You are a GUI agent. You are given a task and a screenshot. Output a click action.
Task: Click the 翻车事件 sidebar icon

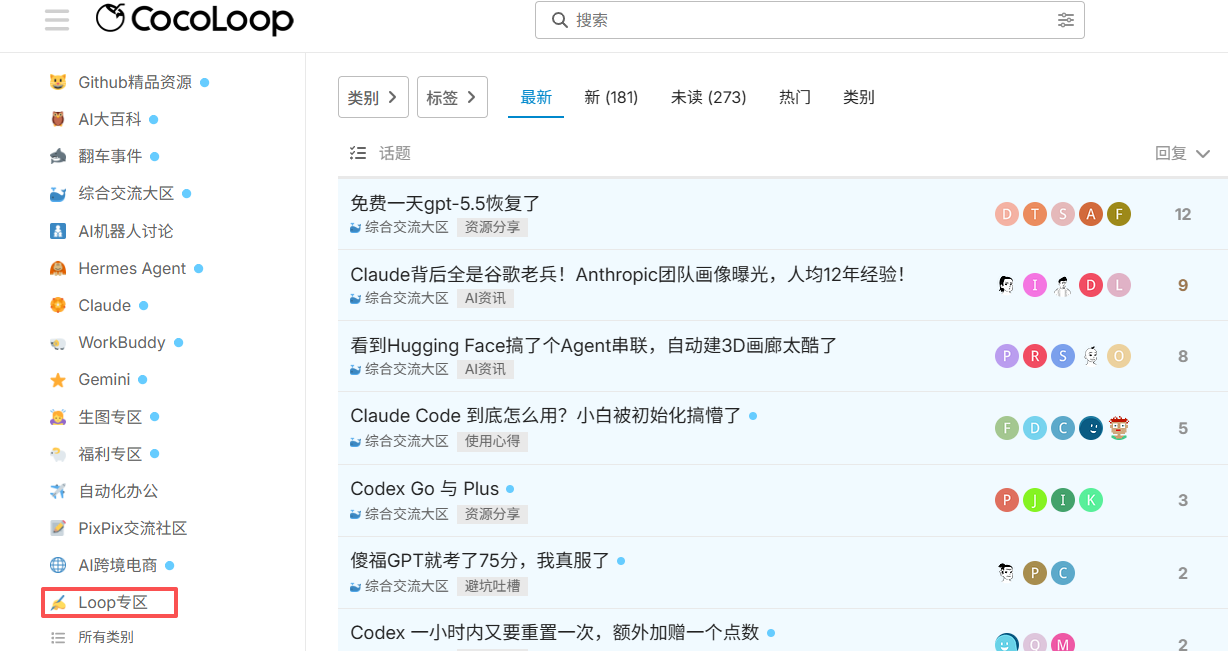point(58,156)
